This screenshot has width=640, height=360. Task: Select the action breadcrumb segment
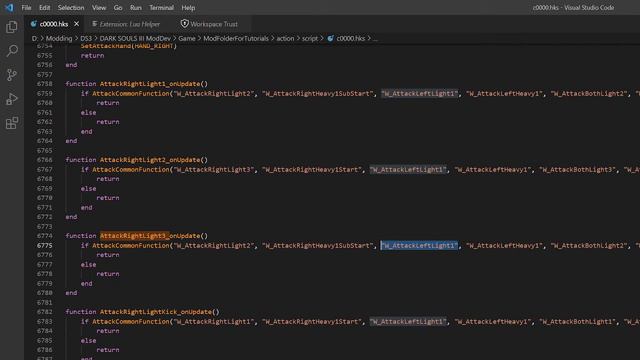pyautogui.click(x=285, y=38)
